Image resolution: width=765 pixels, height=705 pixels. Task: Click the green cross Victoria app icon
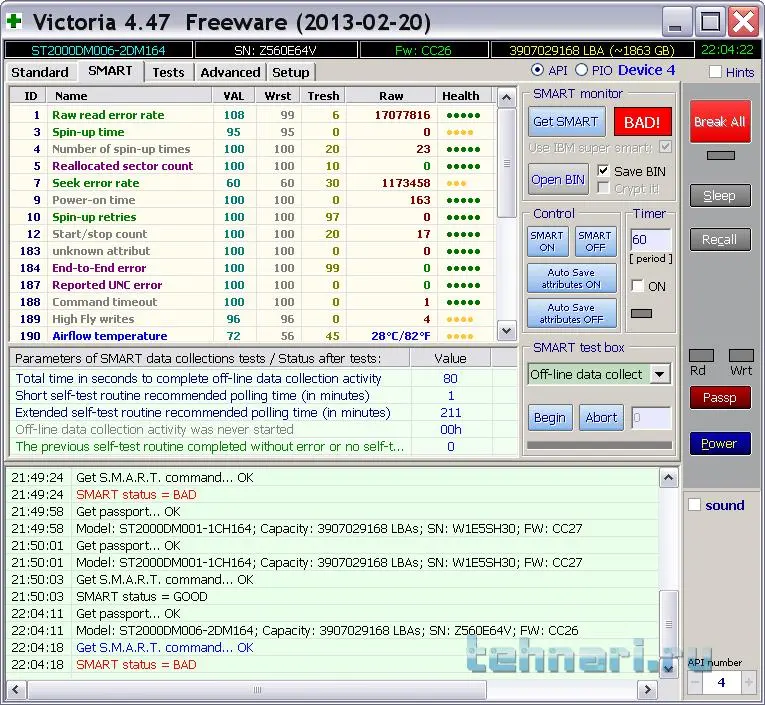pos(14,21)
